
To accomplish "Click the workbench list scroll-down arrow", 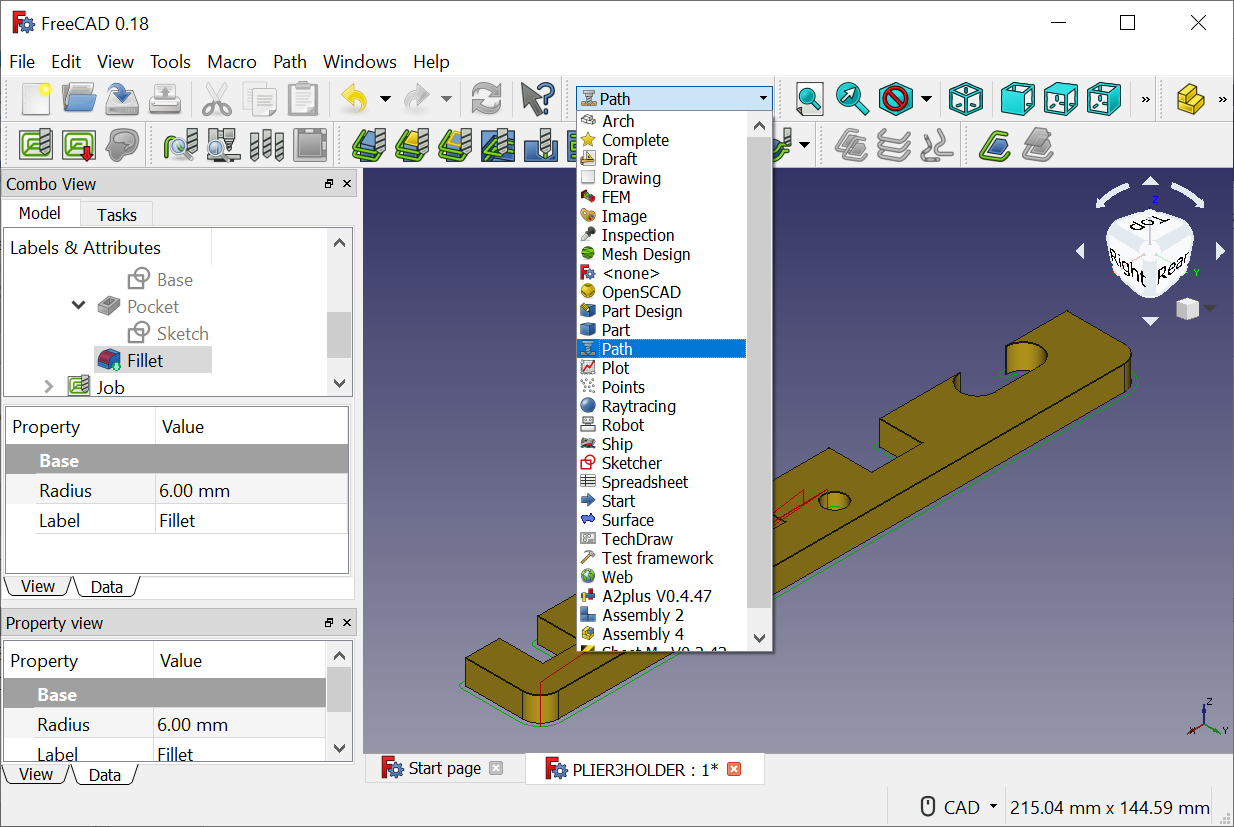I will click(x=759, y=638).
